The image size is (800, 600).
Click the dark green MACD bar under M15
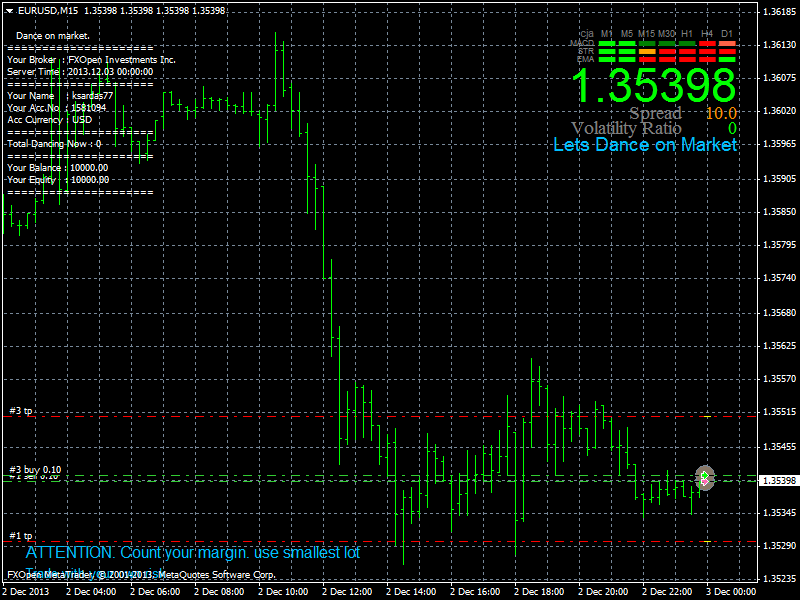pos(647,43)
